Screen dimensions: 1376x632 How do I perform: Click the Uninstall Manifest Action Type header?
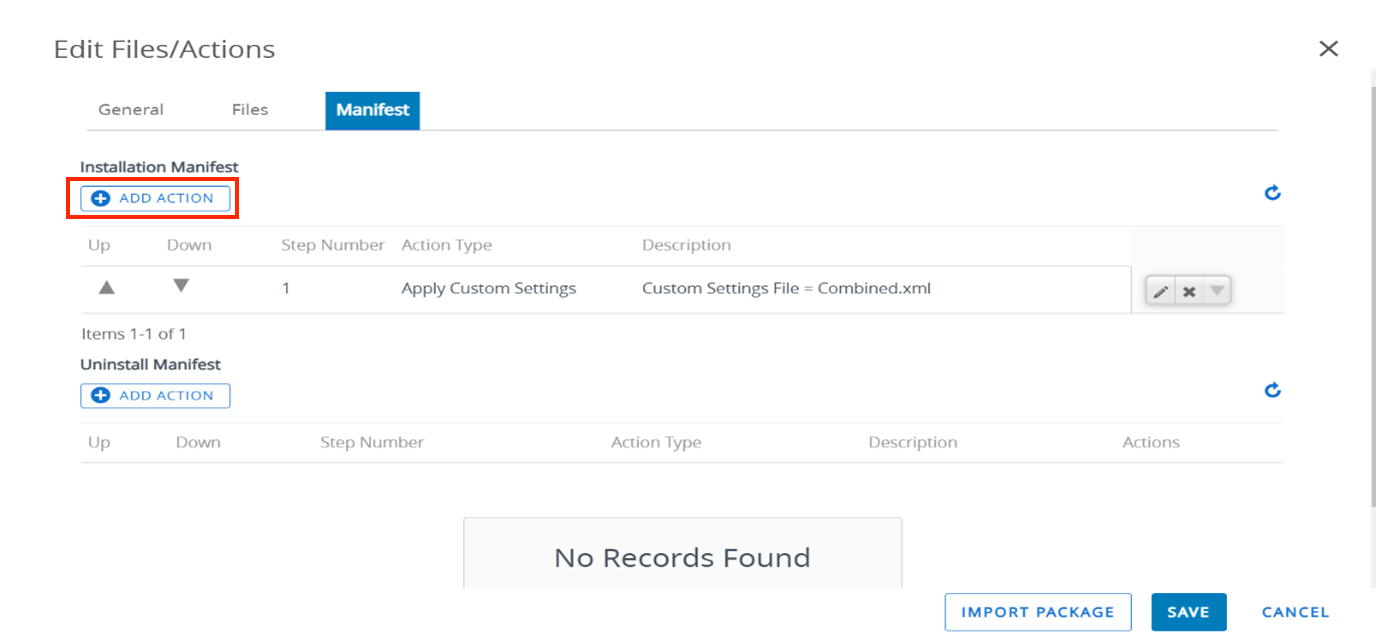click(656, 442)
